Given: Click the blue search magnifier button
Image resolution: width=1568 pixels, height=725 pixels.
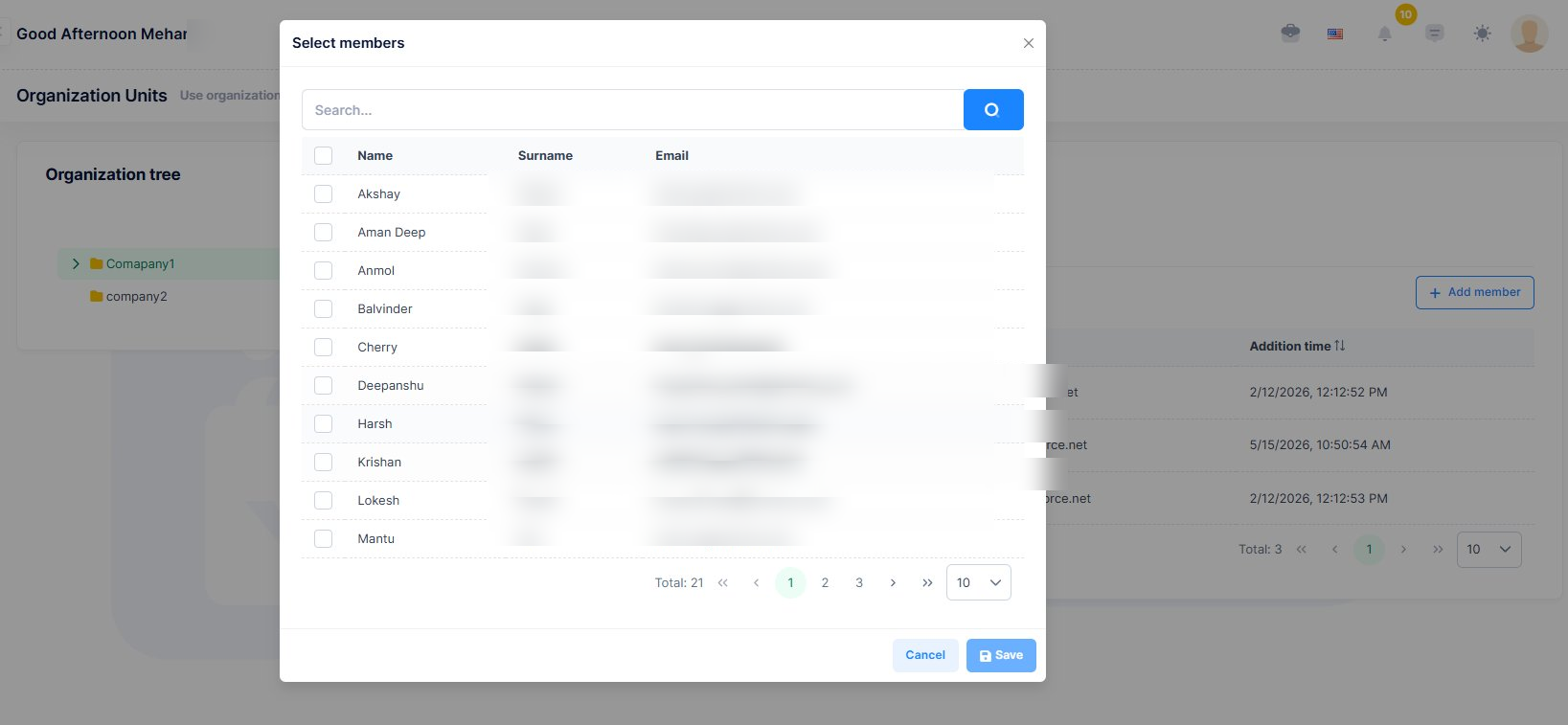Looking at the screenshot, I should pyautogui.click(x=993, y=110).
